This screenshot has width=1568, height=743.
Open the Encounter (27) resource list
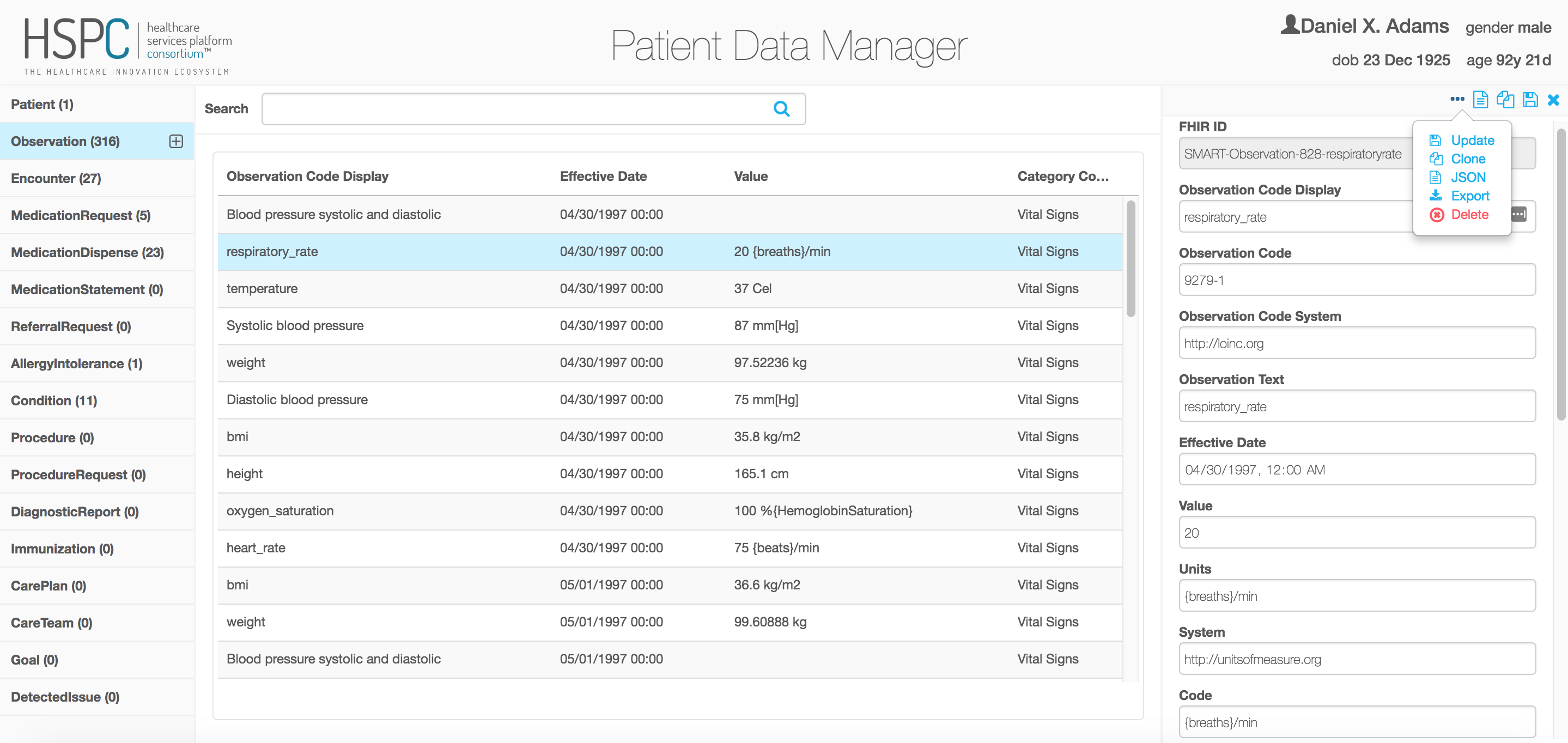coord(56,178)
